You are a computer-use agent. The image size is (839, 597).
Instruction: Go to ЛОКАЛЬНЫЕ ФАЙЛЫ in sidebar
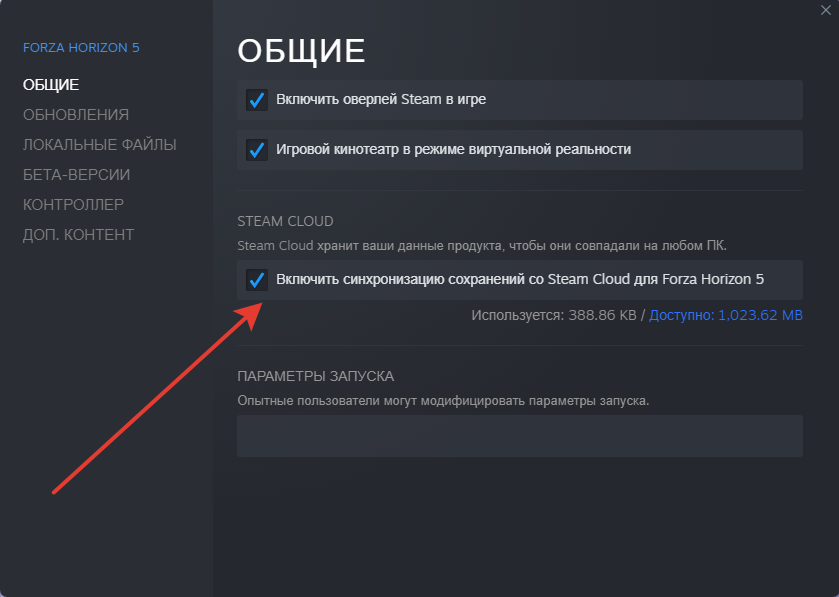pos(100,145)
